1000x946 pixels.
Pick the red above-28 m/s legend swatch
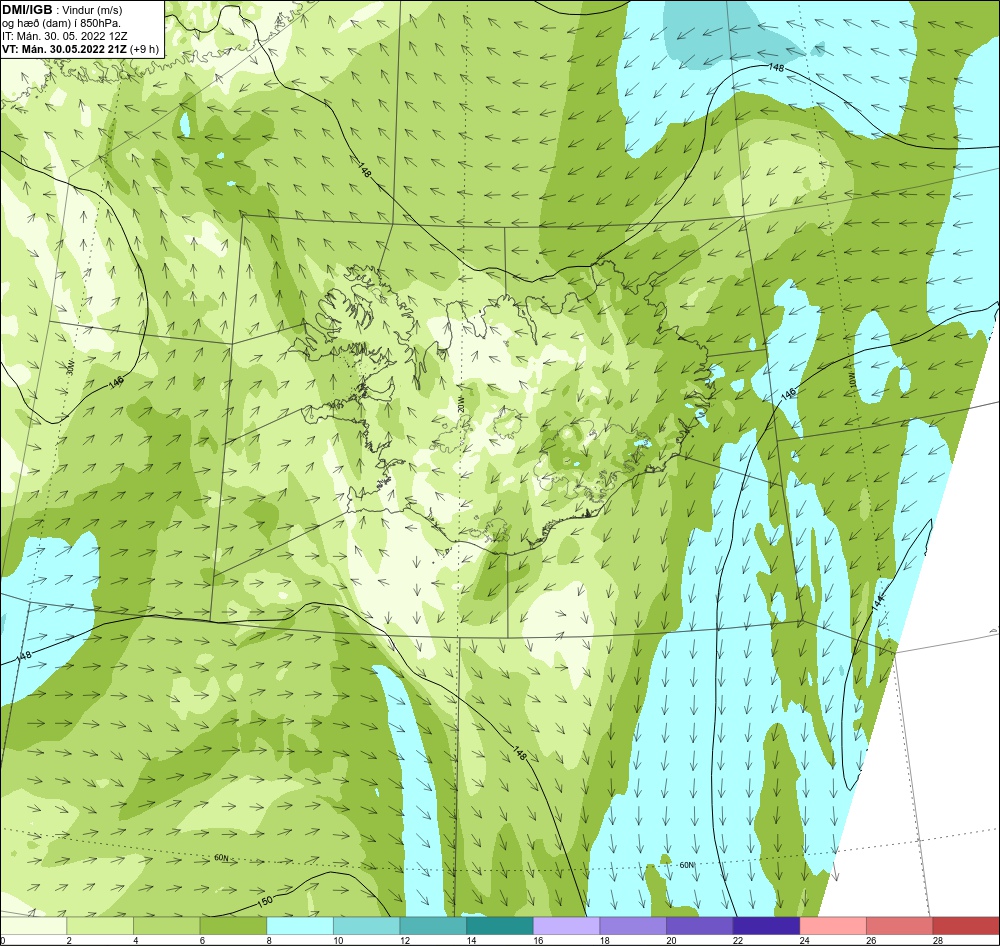[x=966, y=926]
